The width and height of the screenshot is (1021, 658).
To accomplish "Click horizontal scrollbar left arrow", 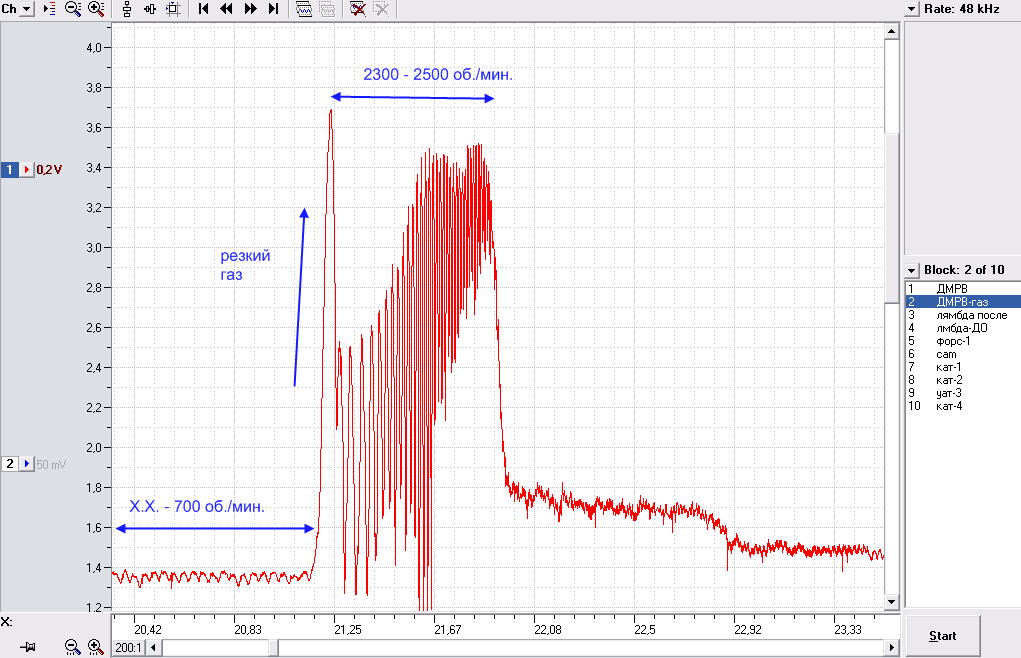I will click(x=154, y=648).
